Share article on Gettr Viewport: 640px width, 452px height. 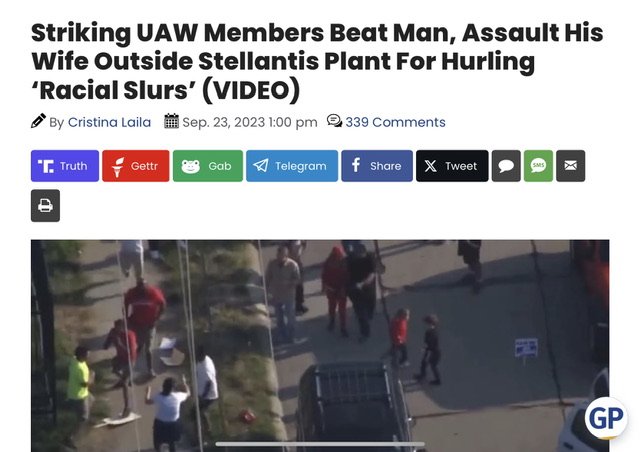(136, 166)
